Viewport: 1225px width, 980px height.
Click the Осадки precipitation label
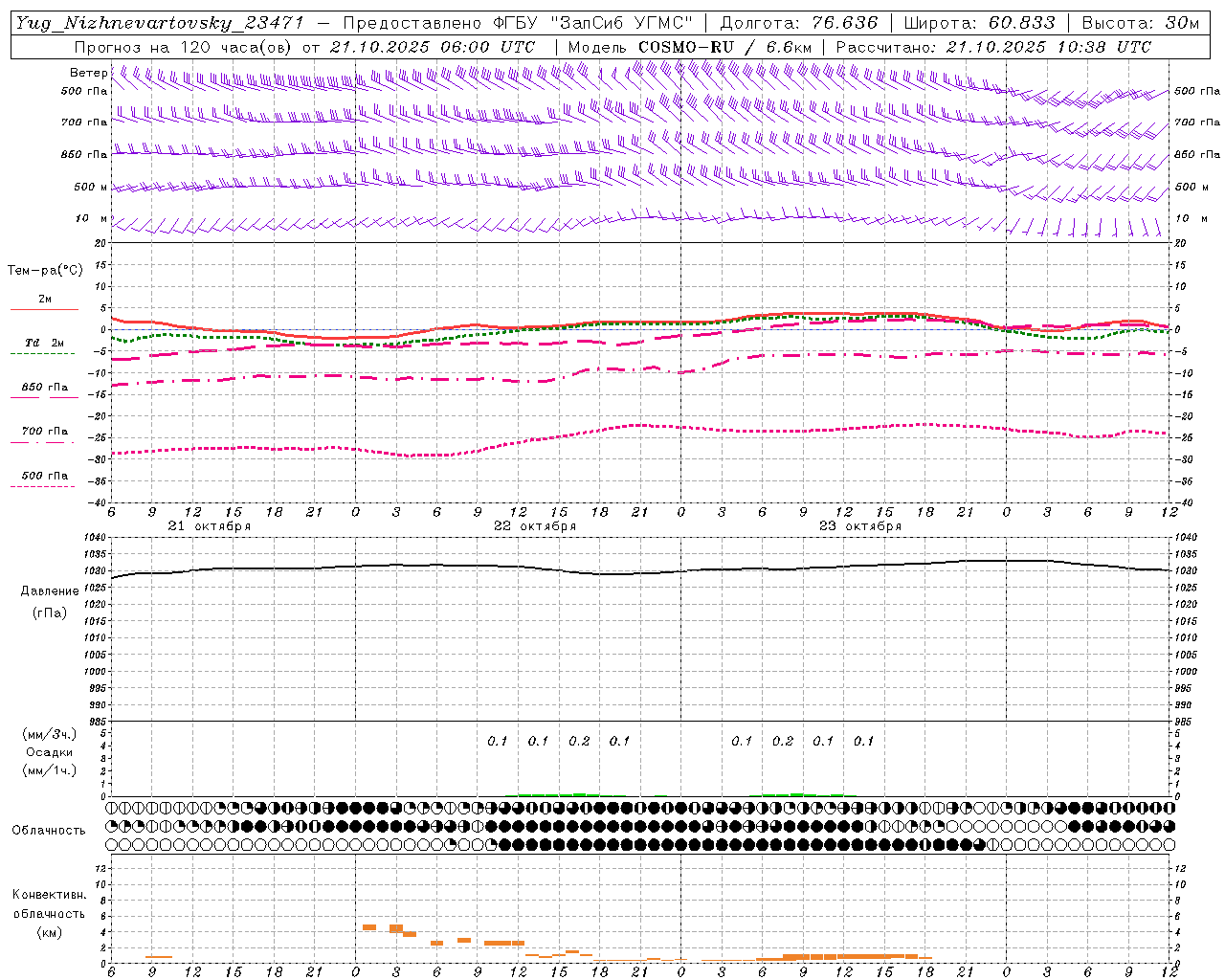click(50, 752)
